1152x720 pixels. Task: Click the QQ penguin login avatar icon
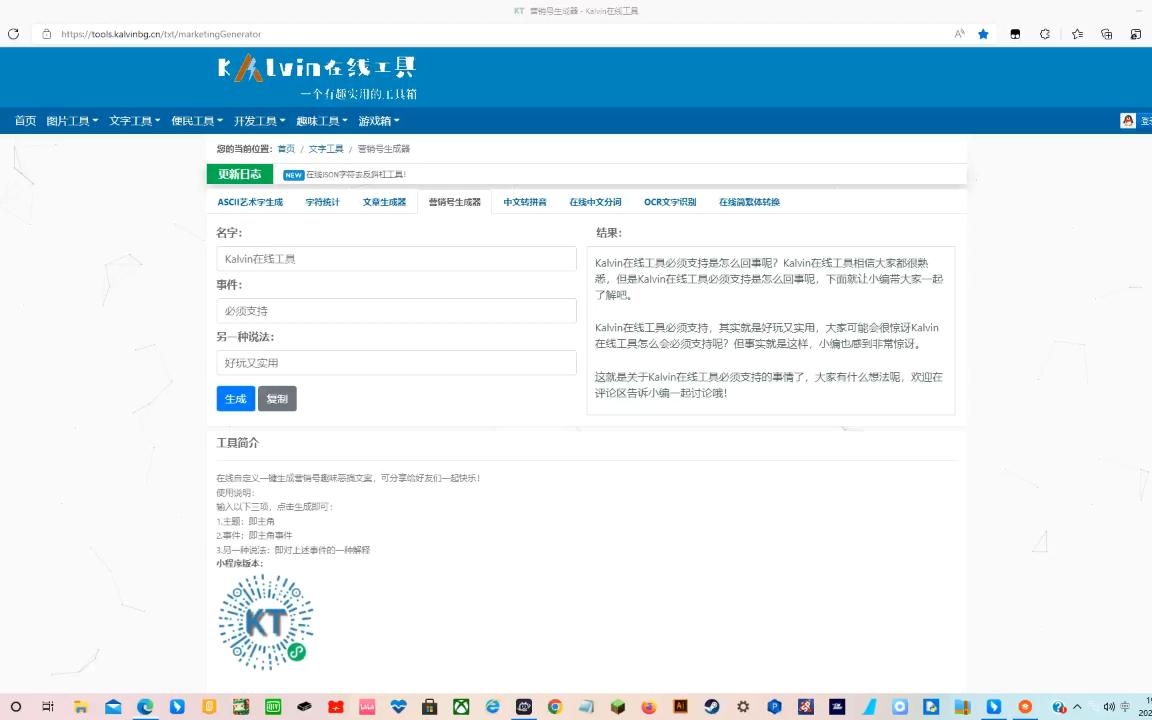click(1128, 120)
